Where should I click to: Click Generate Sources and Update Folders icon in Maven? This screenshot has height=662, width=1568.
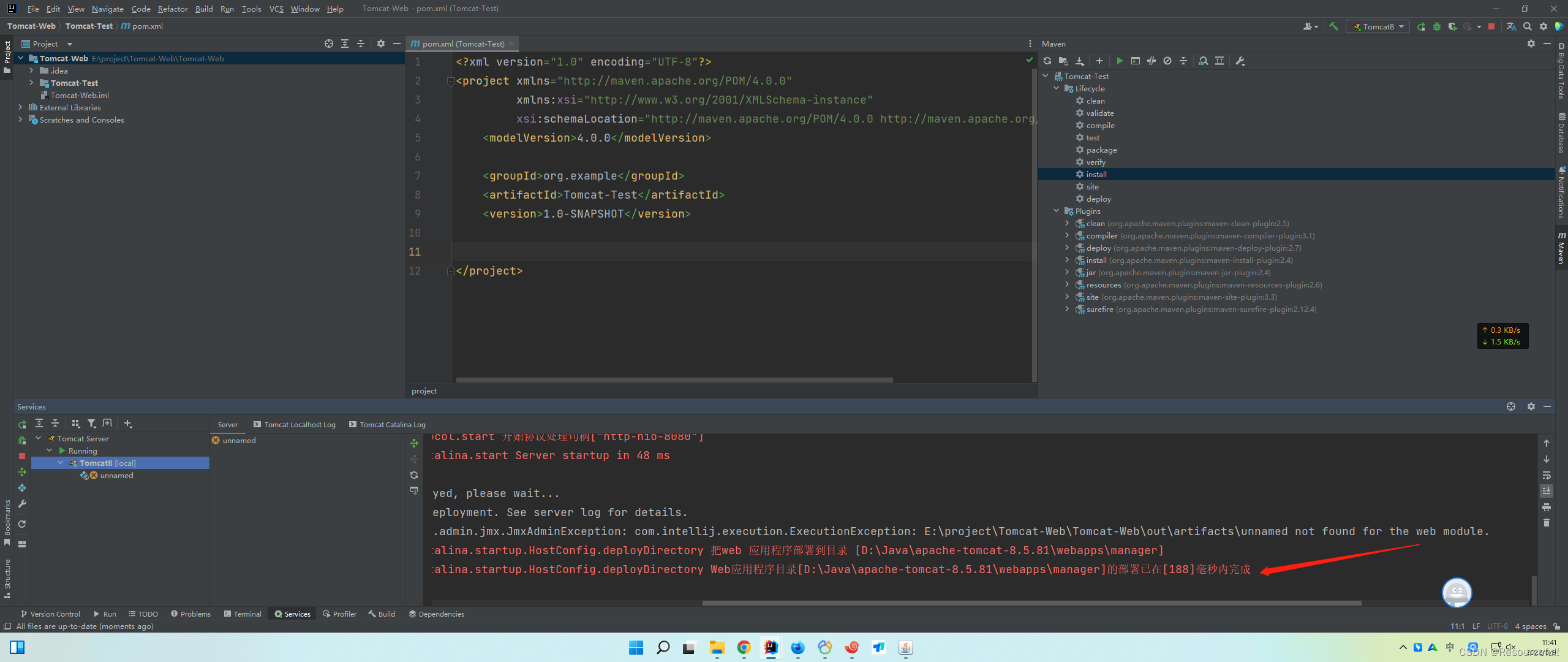[1063, 61]
